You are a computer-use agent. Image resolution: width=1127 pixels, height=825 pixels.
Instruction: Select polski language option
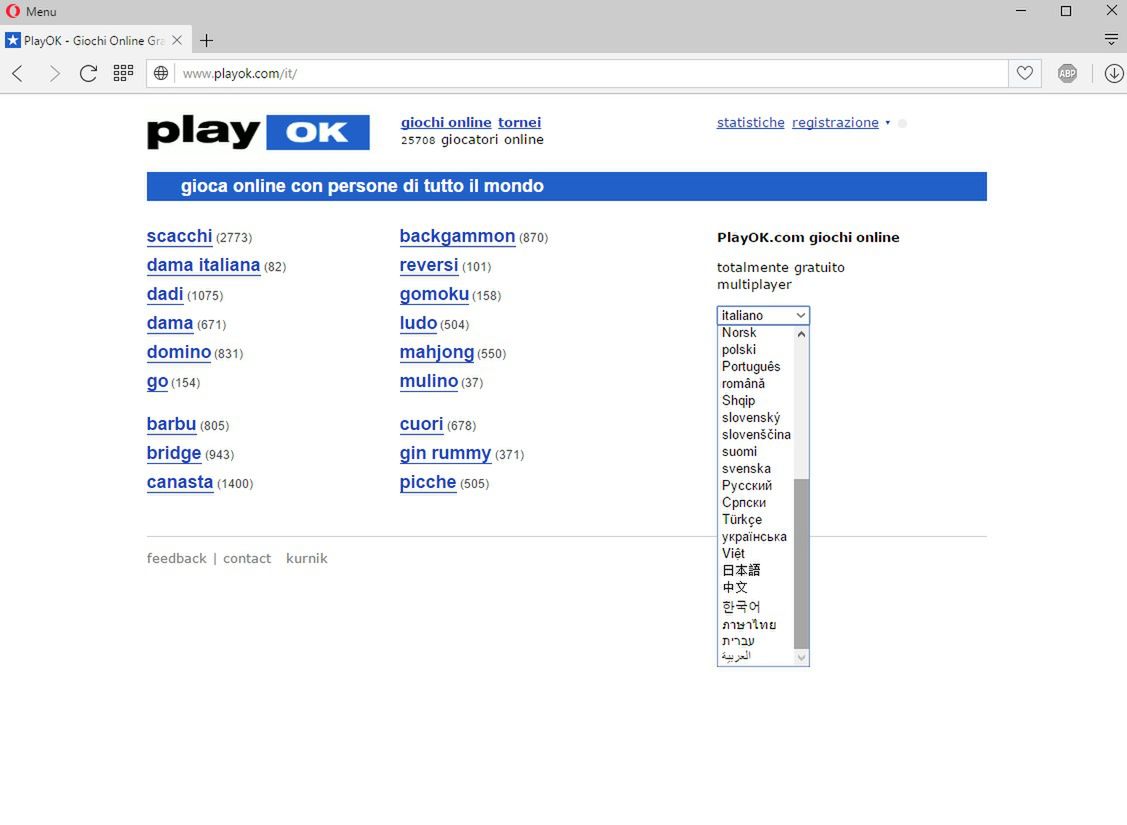756,349
